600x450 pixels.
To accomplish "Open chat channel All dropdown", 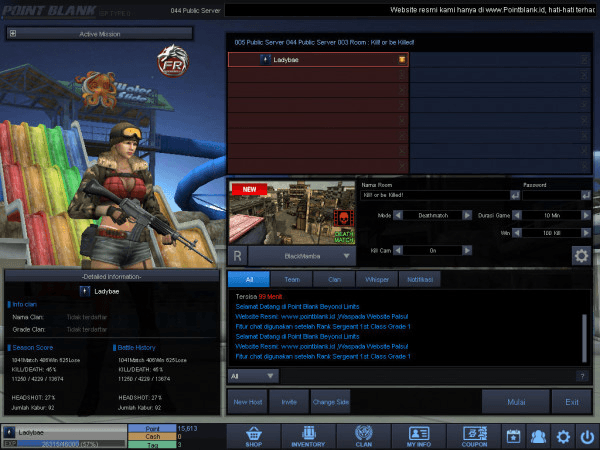I will coord(253,376).
